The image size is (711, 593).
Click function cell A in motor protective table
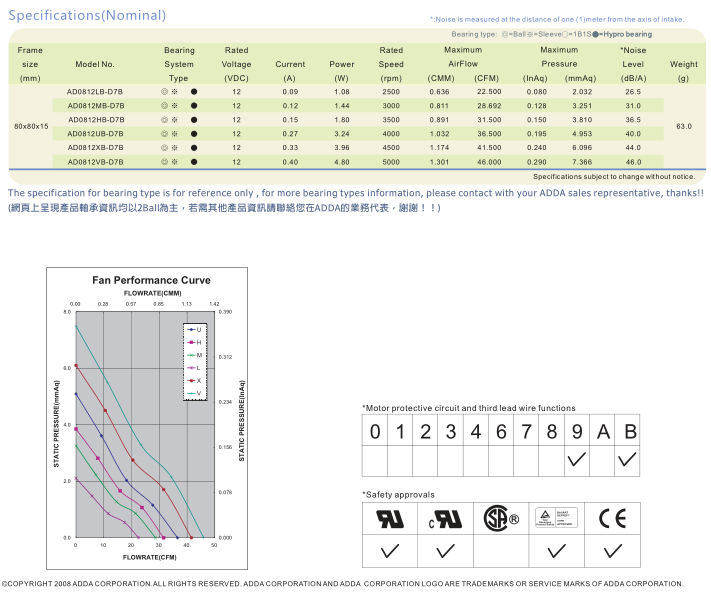602,431
